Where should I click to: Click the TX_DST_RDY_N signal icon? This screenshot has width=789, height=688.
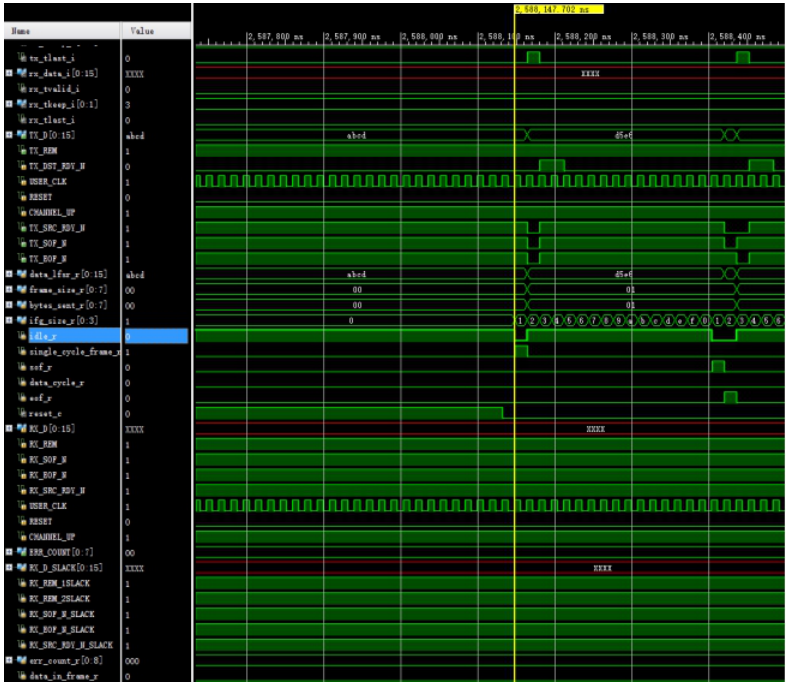[21, 166]
